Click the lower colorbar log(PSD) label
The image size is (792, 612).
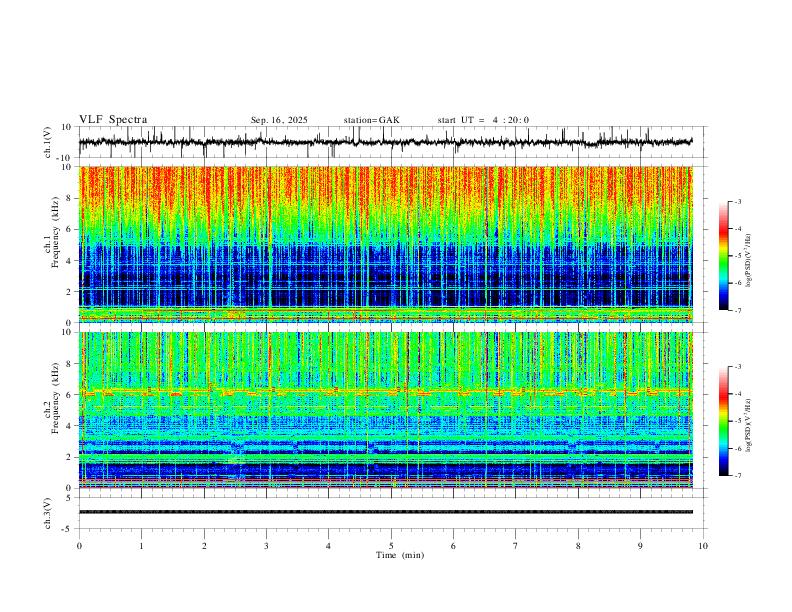[749, 425]
